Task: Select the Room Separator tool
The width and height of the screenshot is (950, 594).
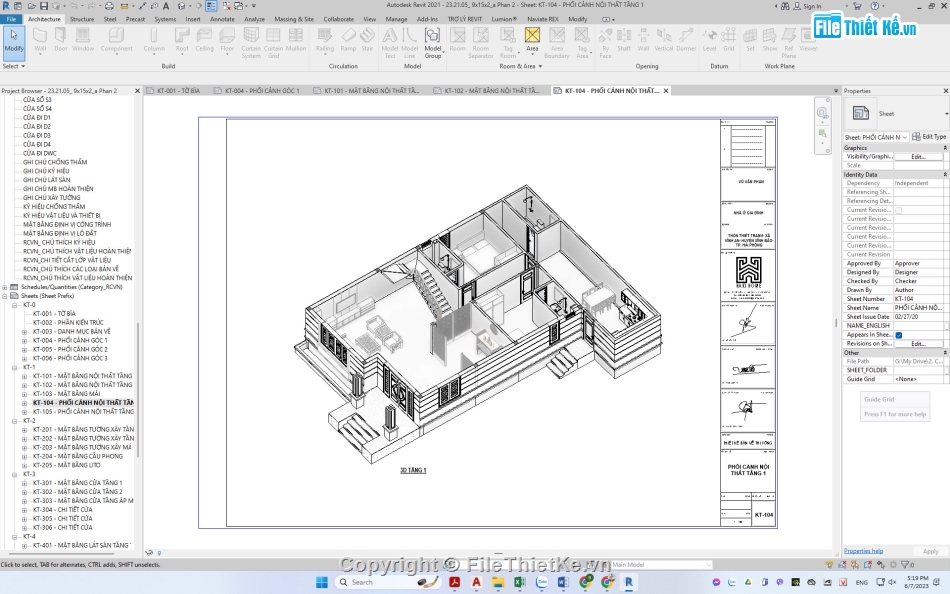Action: pos(480,43)
